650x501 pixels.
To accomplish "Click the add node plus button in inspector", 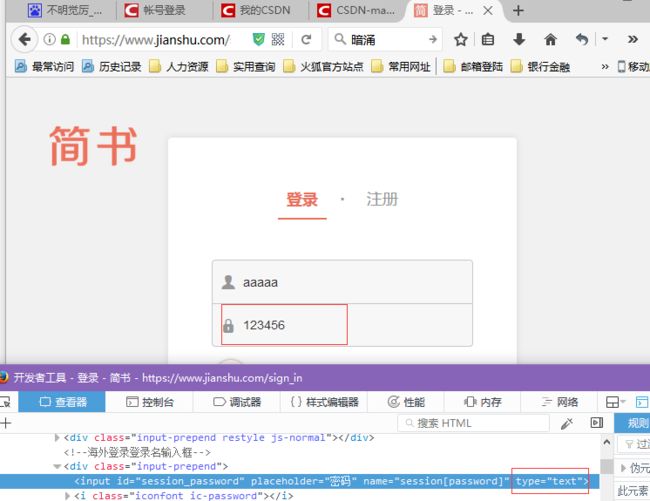I will click(x=5, y=423).
